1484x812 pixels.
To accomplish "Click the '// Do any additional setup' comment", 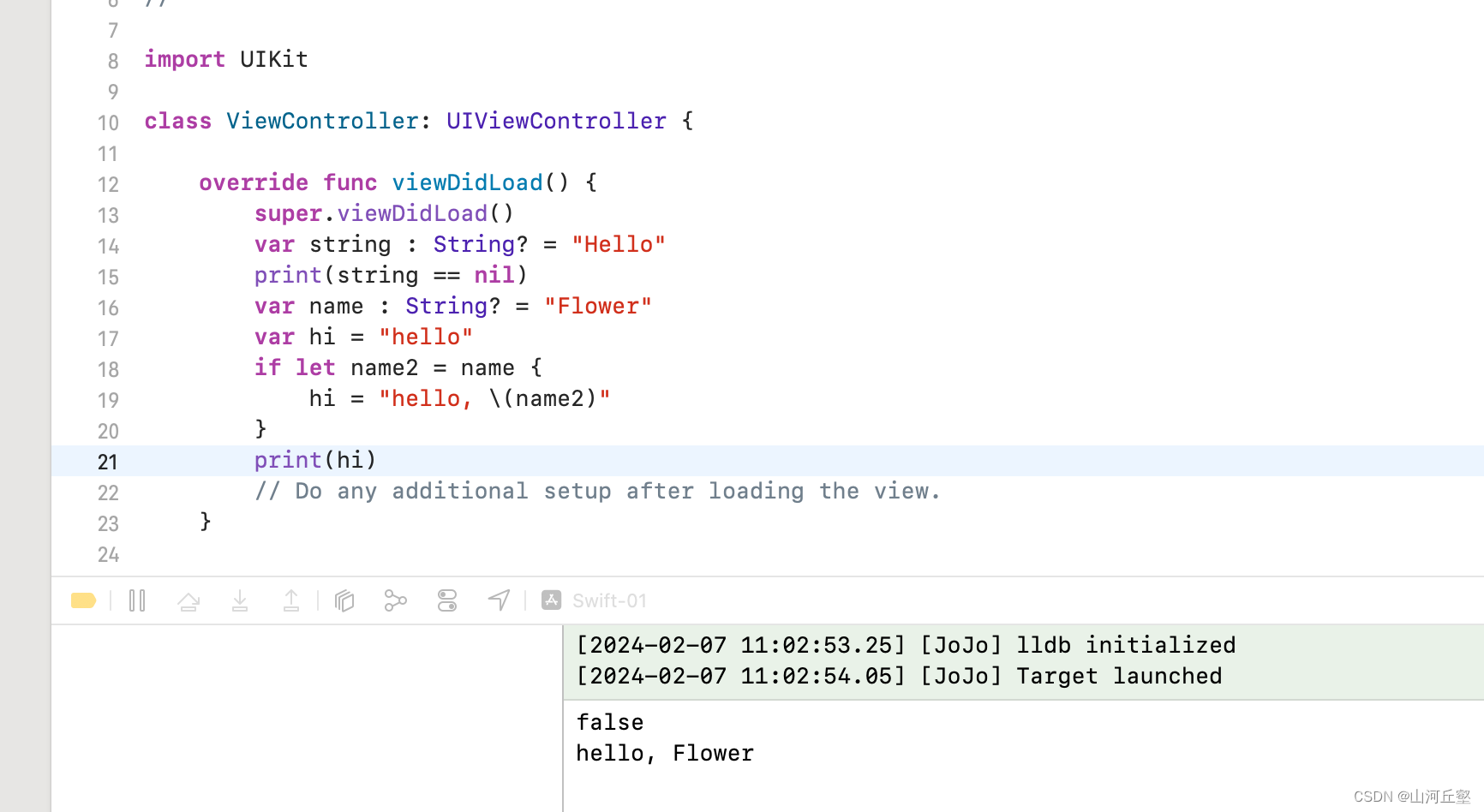I will pos(597,491).
